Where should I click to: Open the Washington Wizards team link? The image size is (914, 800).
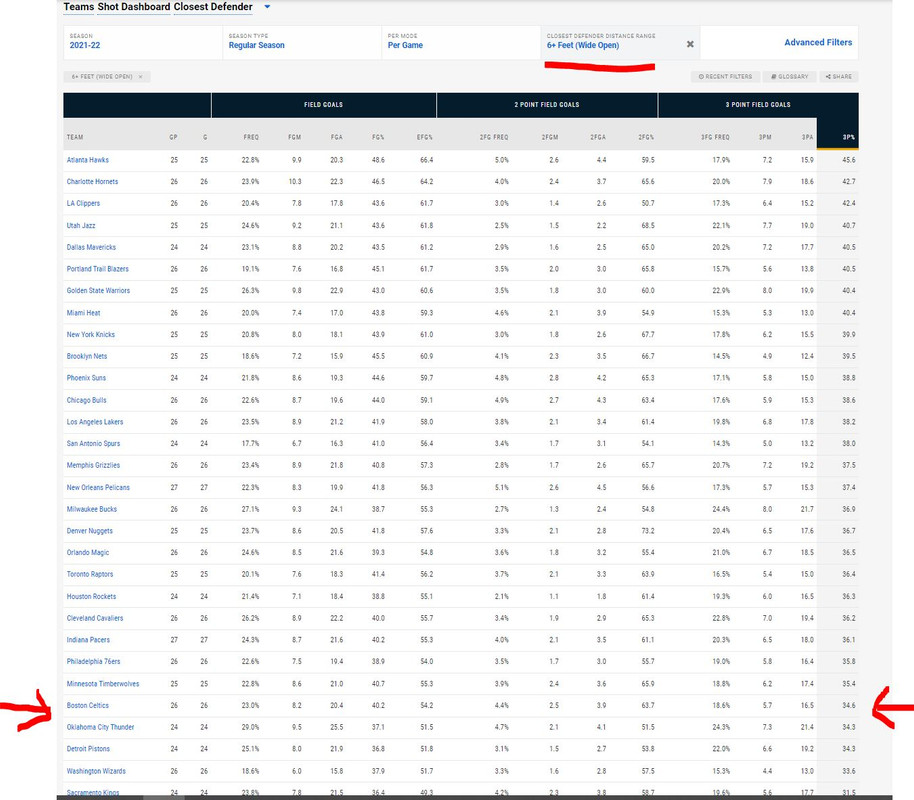pyautogui.click(x=96, y=771)
